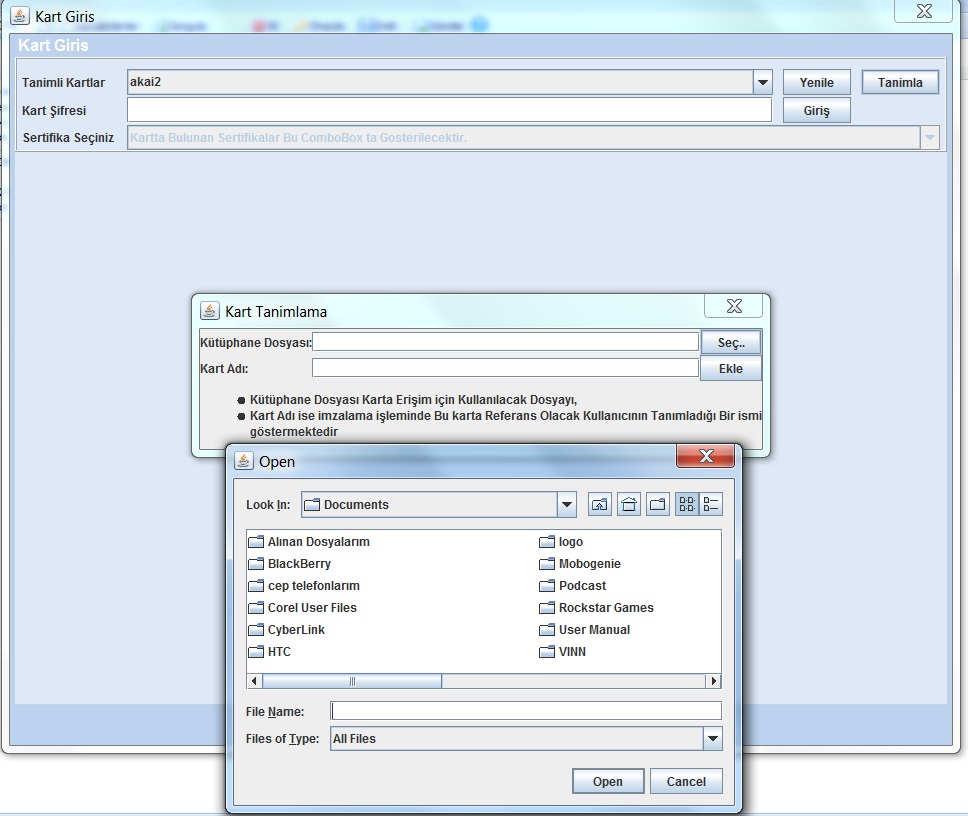Click the Up One Level icon
968x816 pixels.
point(599,505)
